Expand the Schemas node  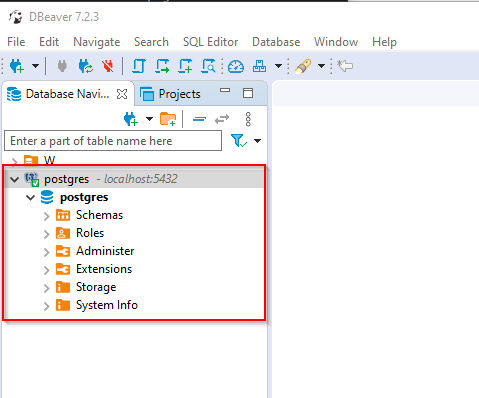point(46,216)
